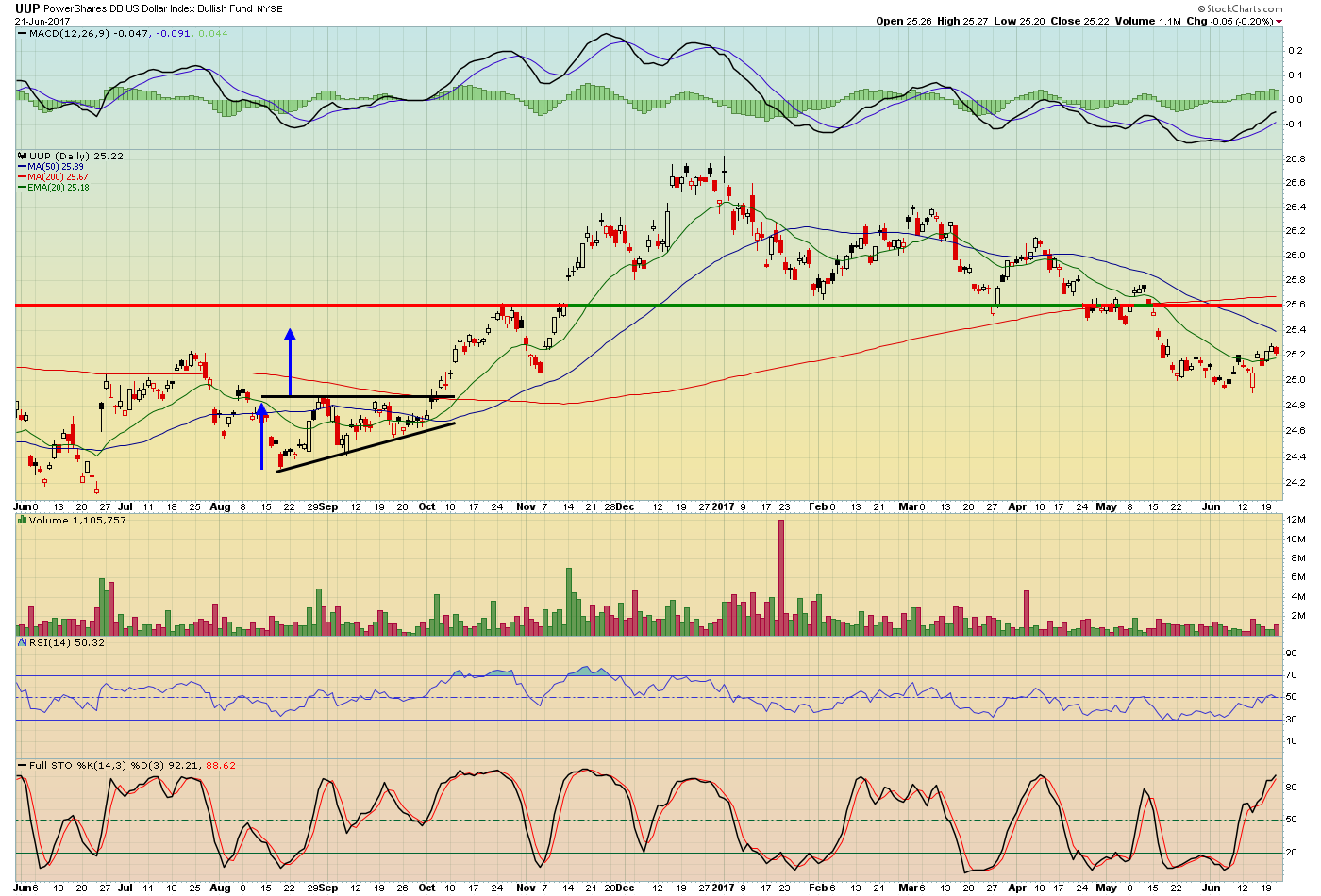Click the MA(50) 25.39 legend text
The image size is (1321, 896).
(56, 167)
